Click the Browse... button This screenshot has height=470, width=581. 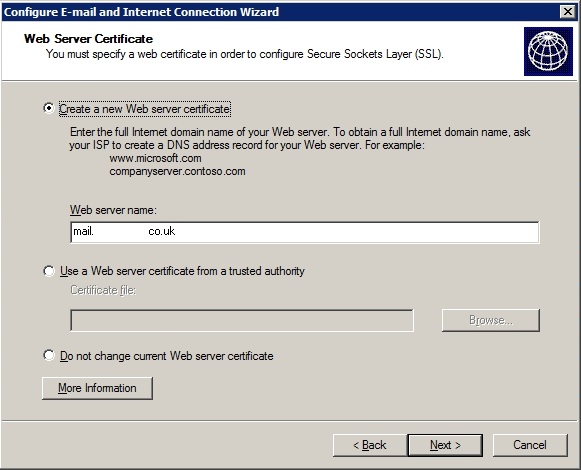(491, 320)
